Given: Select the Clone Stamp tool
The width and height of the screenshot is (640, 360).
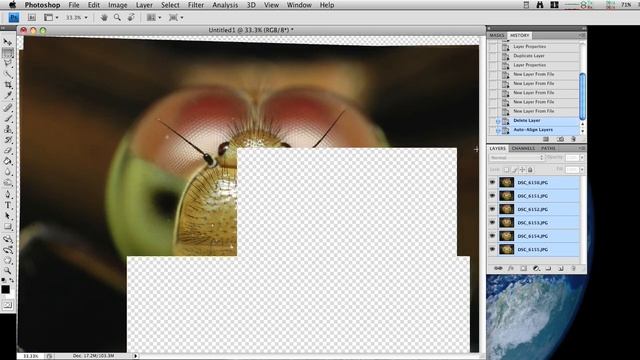Looking at the screenshot, I should click(x=7, y=129).
